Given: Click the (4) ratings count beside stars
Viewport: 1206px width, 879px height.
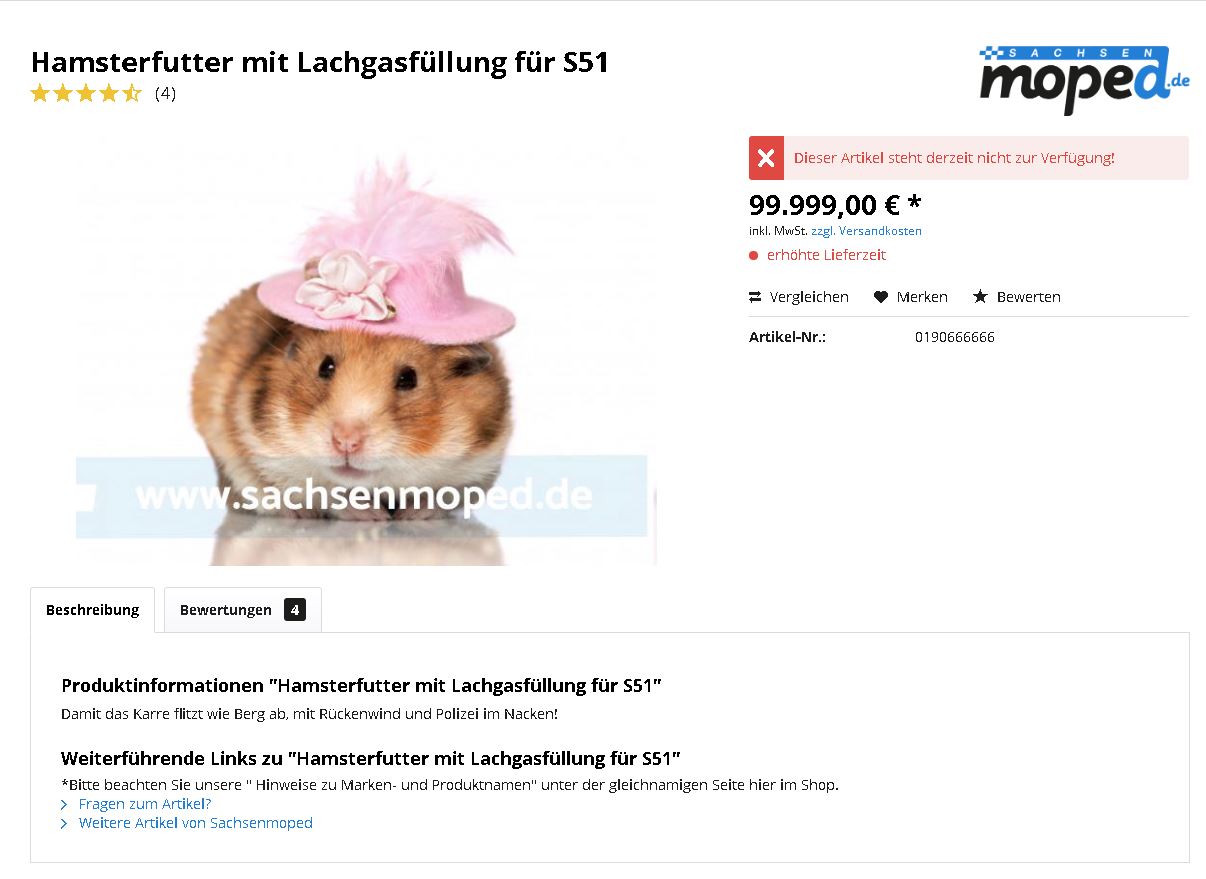Looking at the screenshot, I should point(165,94).
